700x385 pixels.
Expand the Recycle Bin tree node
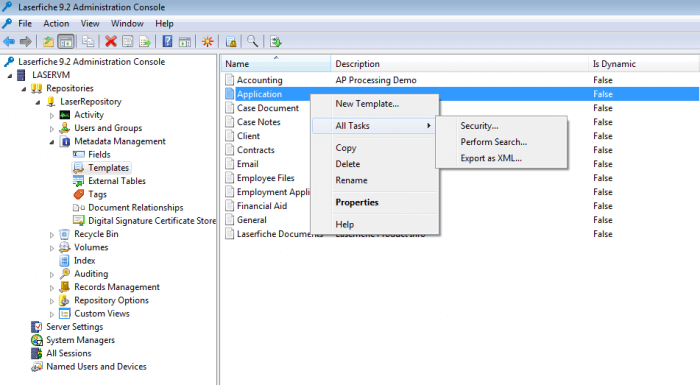[52, 234]
